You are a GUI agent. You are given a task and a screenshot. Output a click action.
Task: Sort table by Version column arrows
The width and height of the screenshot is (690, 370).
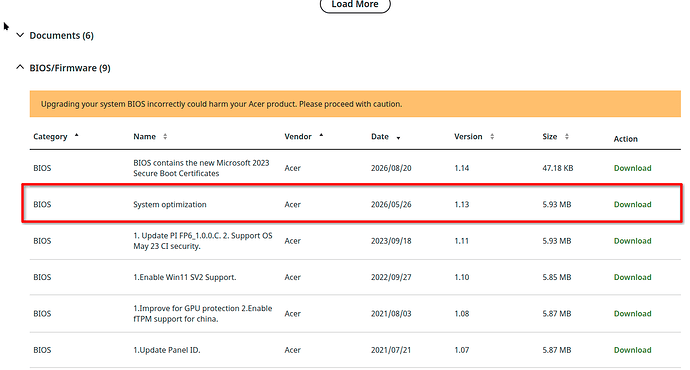click(x=492, y=136)
